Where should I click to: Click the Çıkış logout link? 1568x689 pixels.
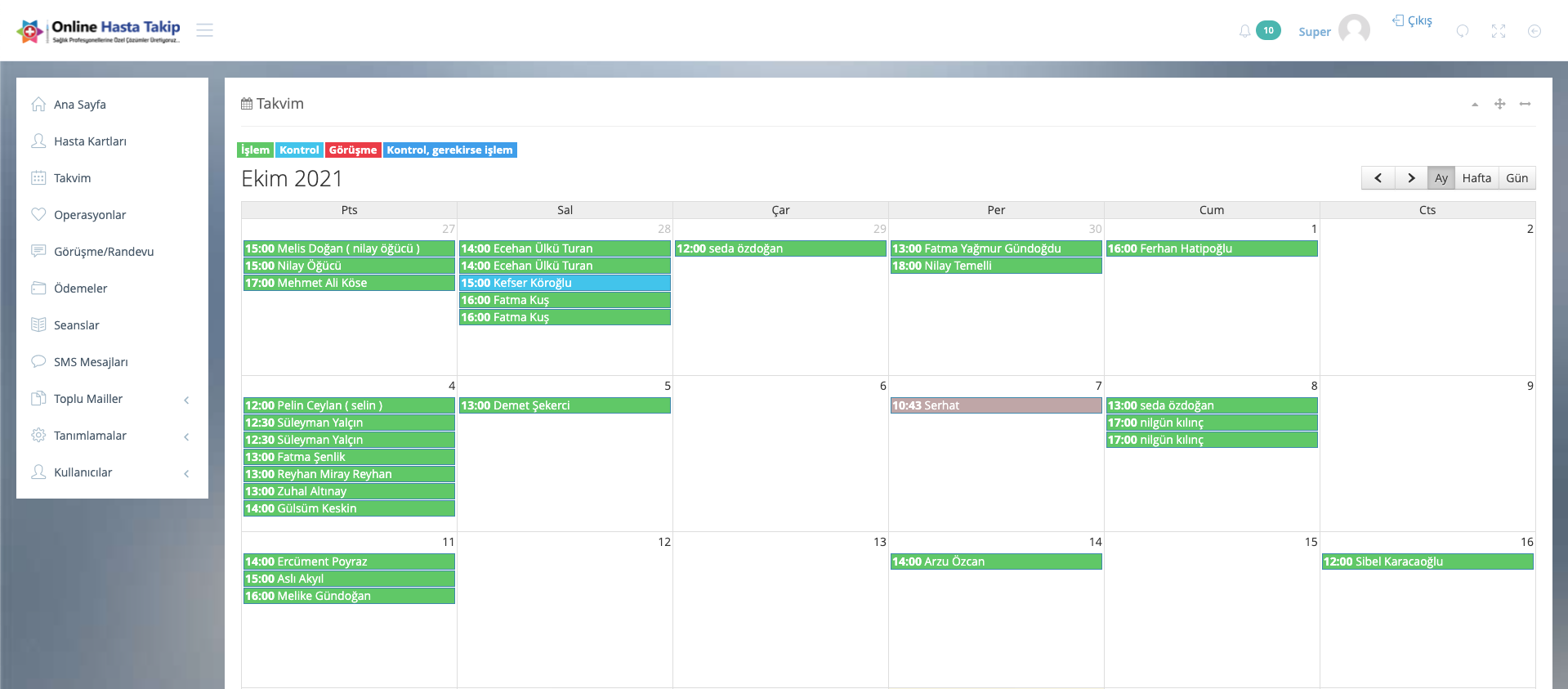[x=1413, y=20]
